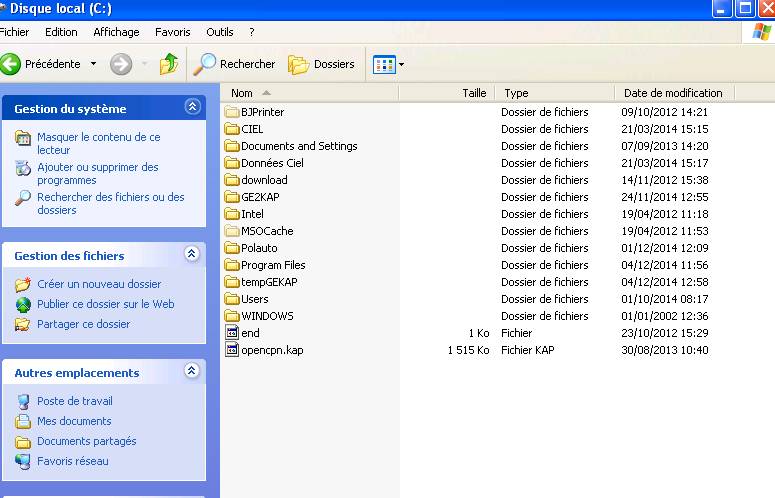The height and width of the screenshot is (498, 775).
Task: Collapse the Autres emplacements panel
Action: [x=192, y=371]
